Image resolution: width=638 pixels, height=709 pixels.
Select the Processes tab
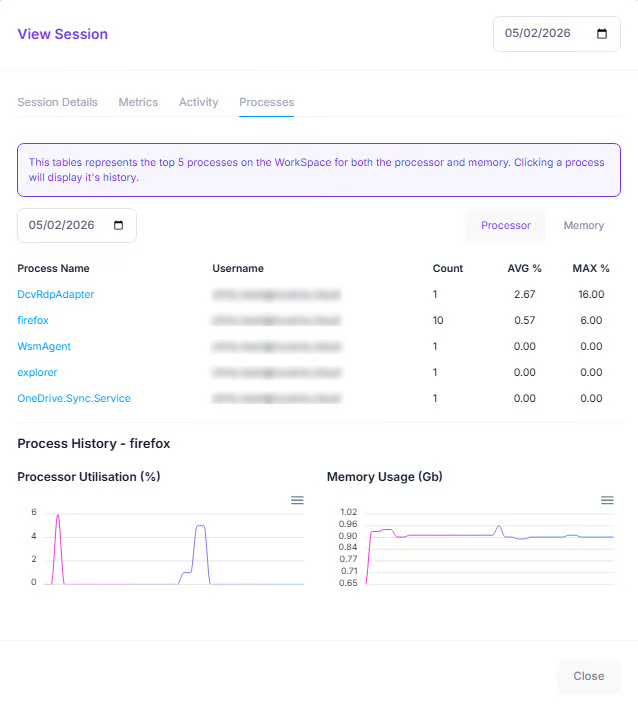pos(266,102)
